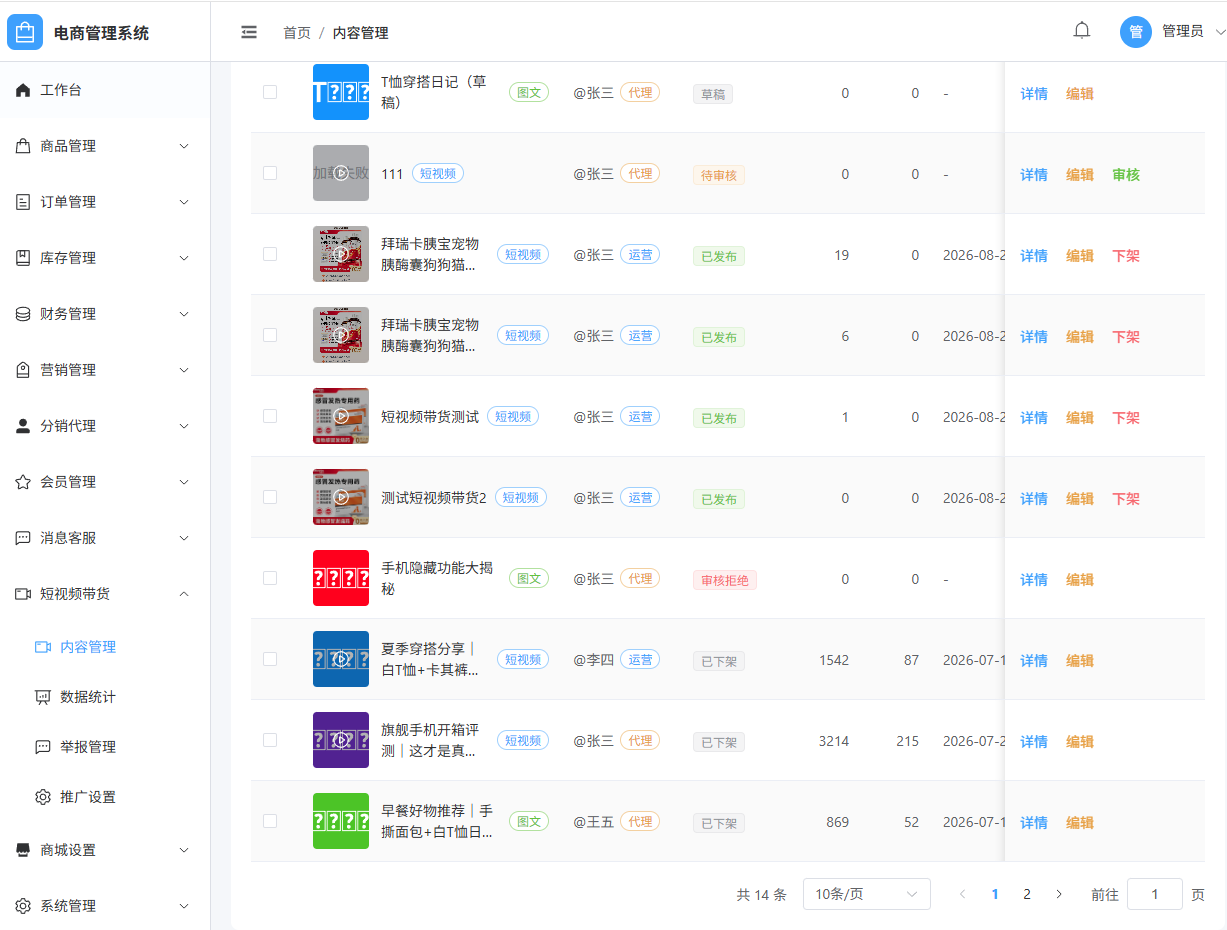Click 编辑 for 手机隐藏功能大揭秘 row
1227x930 pixels.
point(1080,580)
